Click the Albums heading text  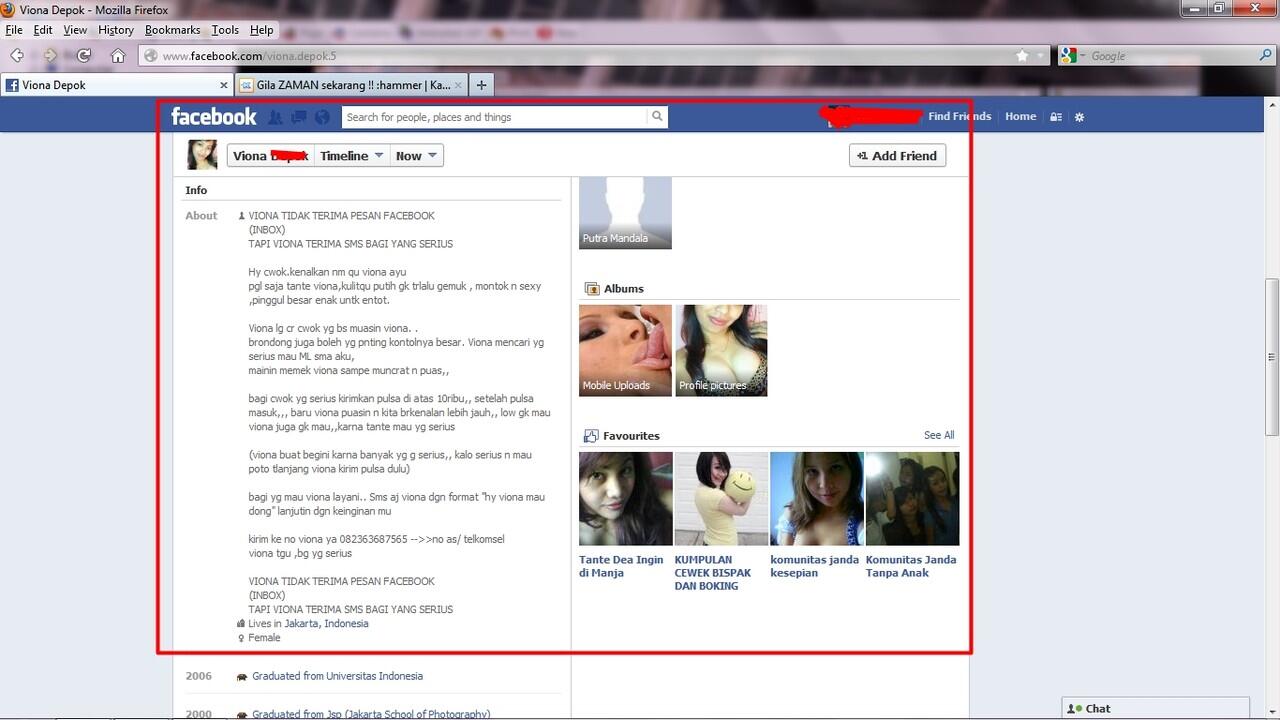(624, 289)
